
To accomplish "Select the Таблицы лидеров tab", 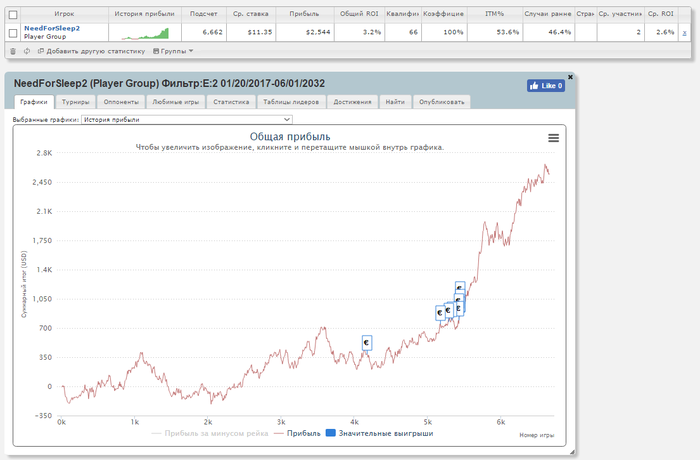I will tap(291, 102).
